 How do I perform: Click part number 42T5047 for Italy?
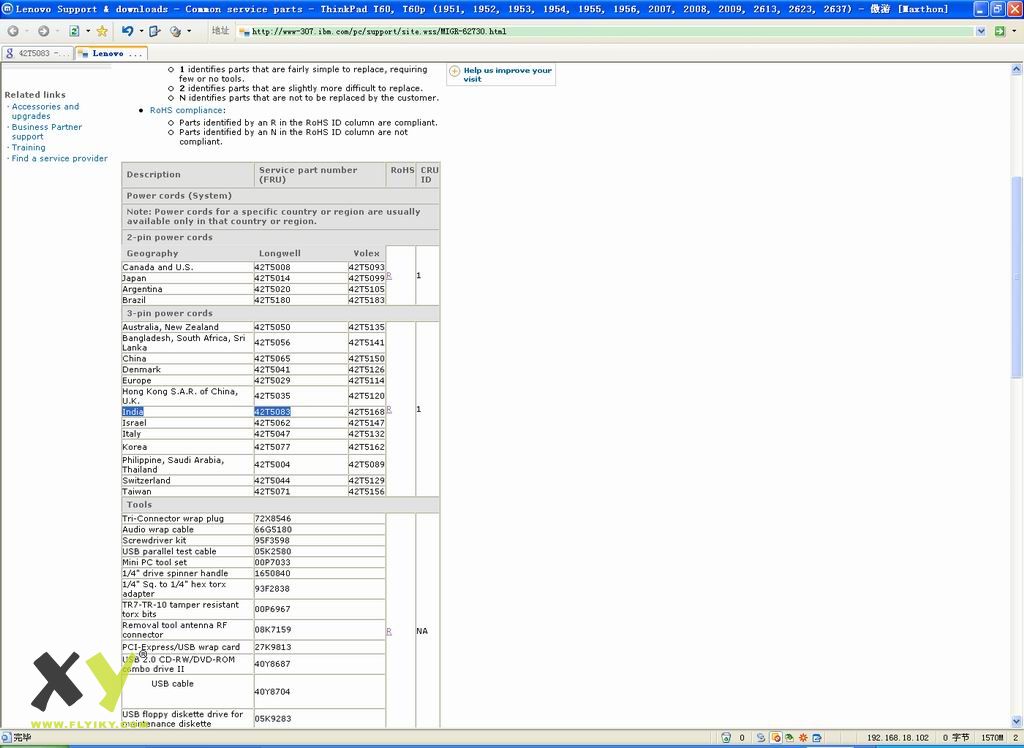272,434
